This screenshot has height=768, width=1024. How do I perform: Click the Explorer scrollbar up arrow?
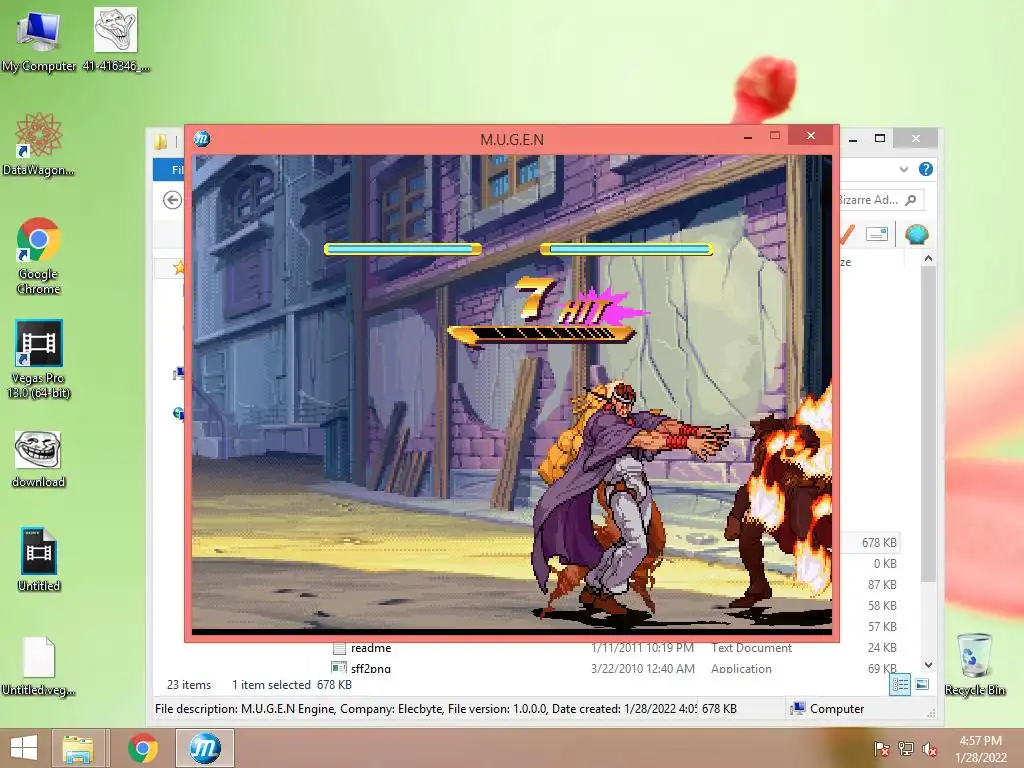[x=928, y=259]
